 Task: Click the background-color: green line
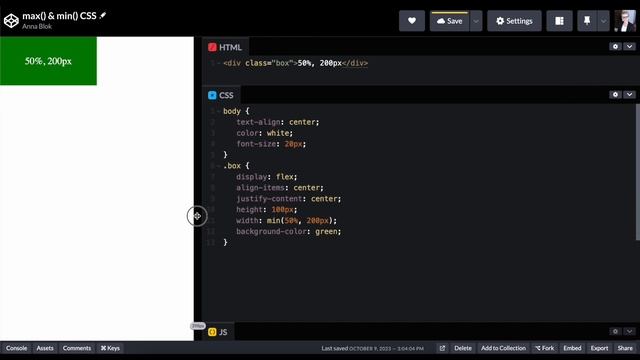[x=289, y=231]
